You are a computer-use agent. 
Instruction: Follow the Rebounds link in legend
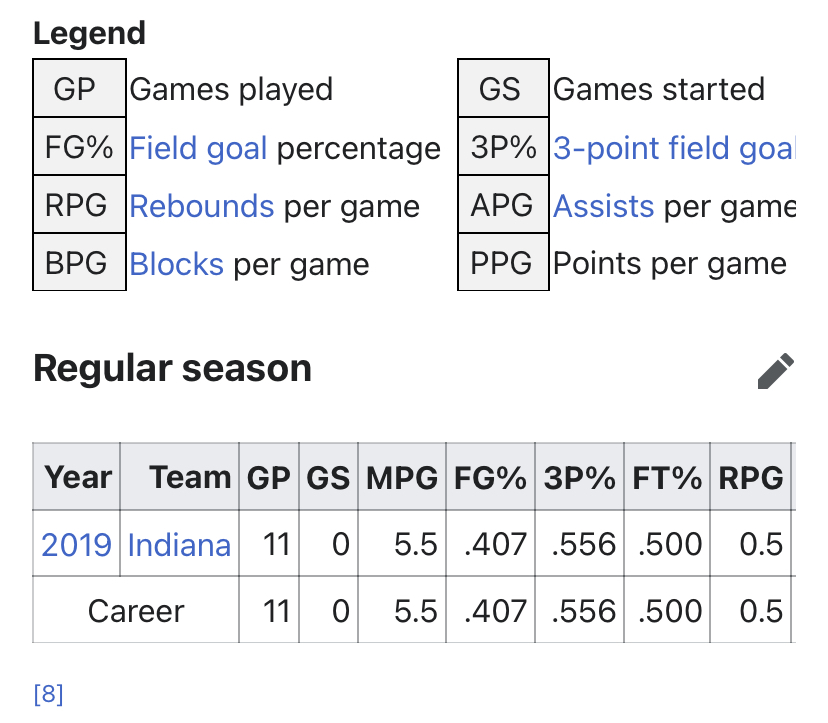point(202,206)
